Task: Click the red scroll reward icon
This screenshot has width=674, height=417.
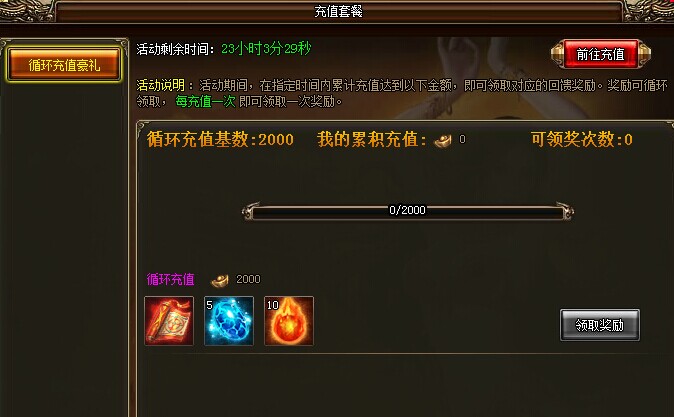Action: (169, 321)
